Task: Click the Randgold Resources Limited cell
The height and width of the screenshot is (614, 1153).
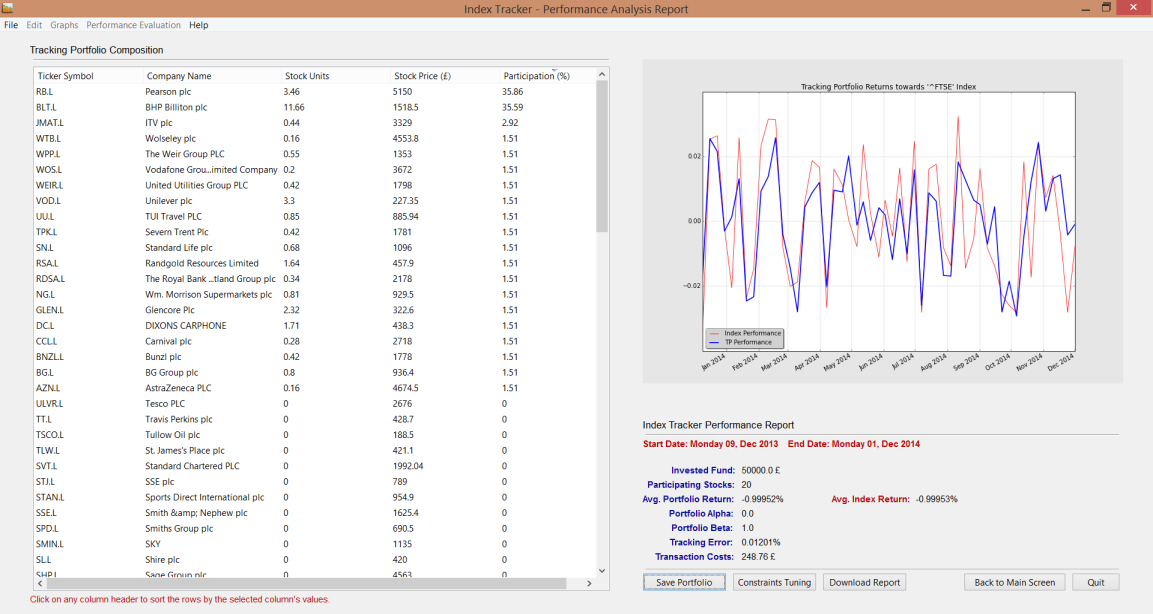Action: point(202,263)
